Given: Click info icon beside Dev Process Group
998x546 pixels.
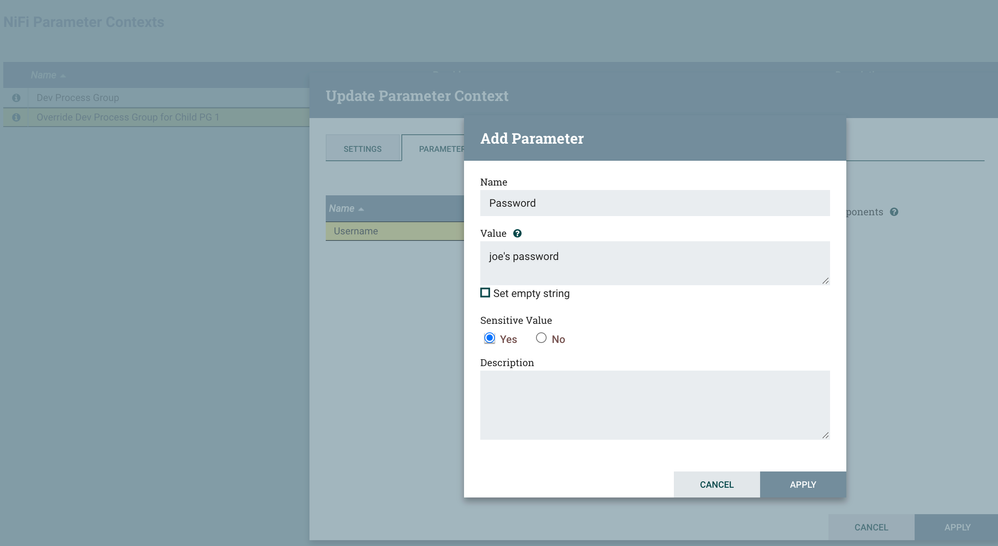Looking at the screenshot, I should 16,98.
